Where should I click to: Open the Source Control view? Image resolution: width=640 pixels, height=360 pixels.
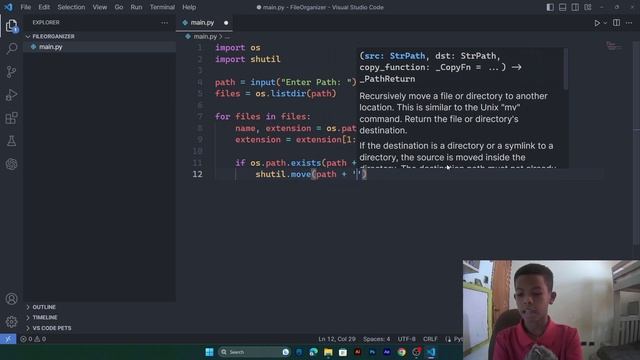(x=11, y=72)
